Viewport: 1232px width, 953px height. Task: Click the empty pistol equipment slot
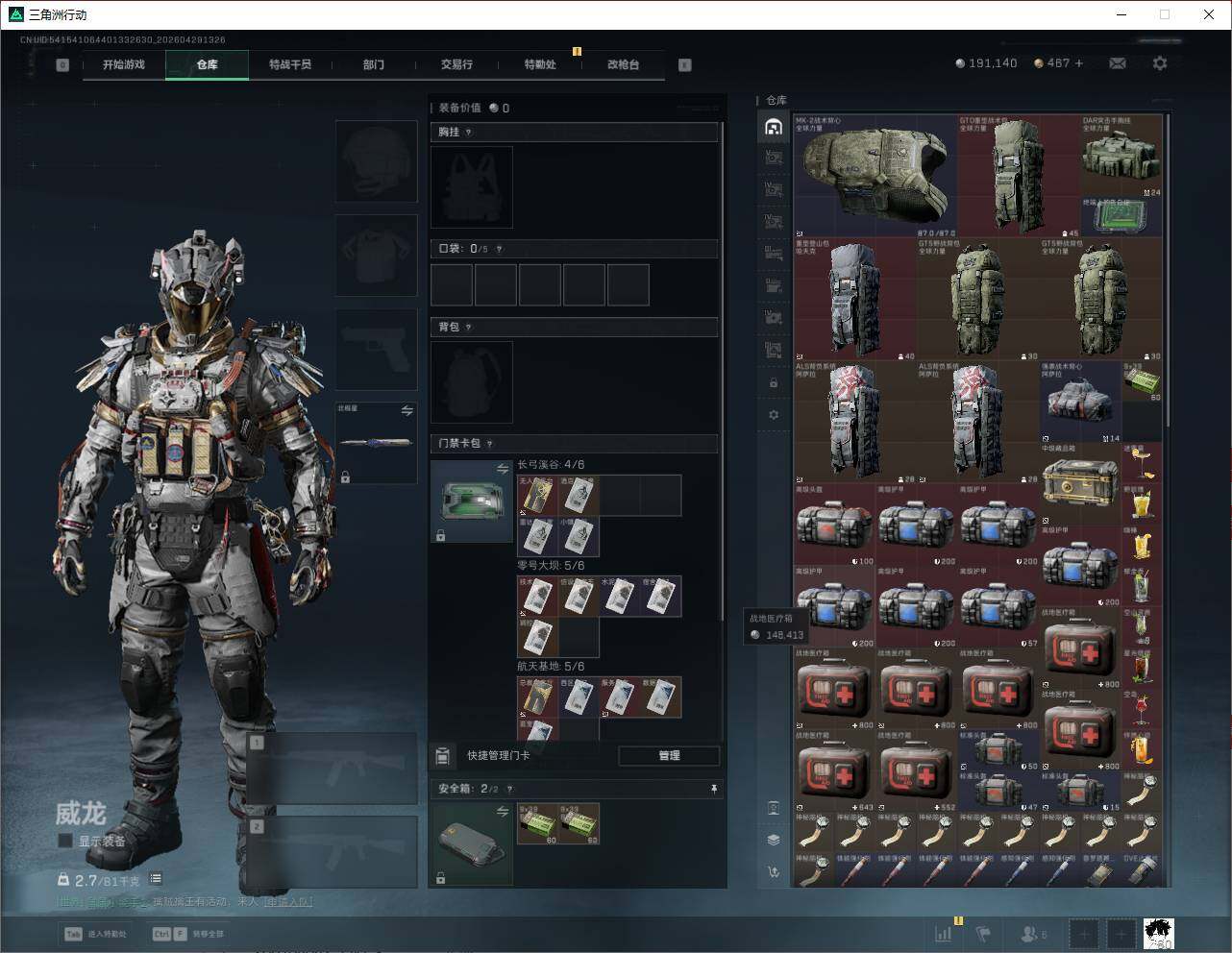coord(376,350)
